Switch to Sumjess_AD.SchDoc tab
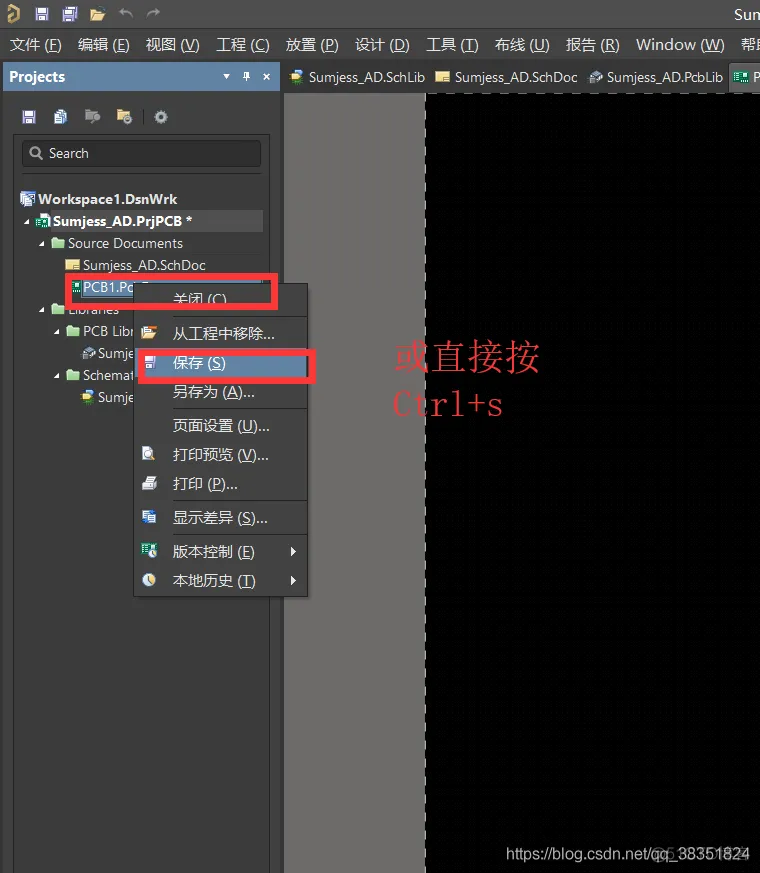 coord(507,77)
